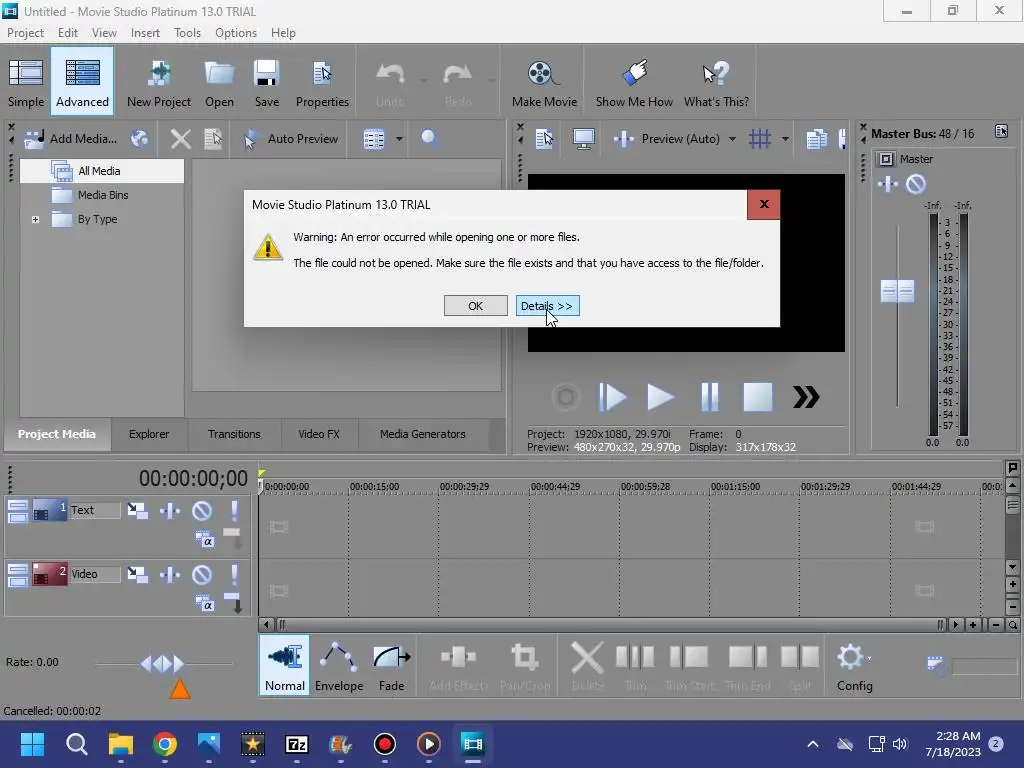Select the Fade tool

(391, 665)
